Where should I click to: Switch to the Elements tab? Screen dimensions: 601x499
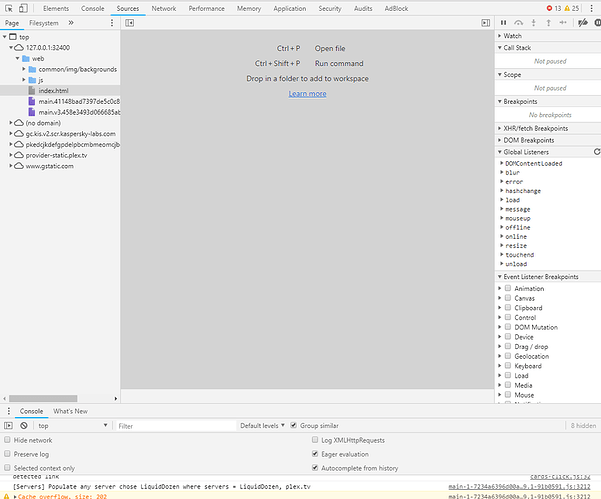click(x=56, y=8)
